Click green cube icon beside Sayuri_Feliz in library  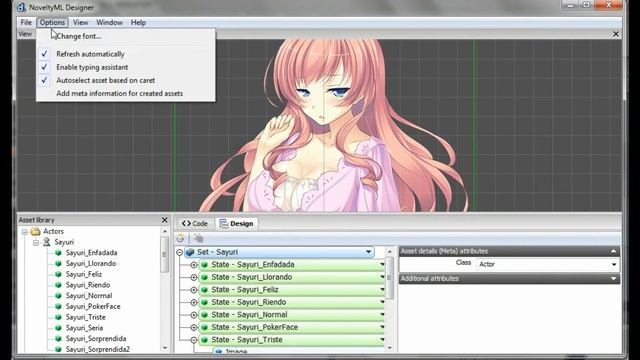pos(58,274)
